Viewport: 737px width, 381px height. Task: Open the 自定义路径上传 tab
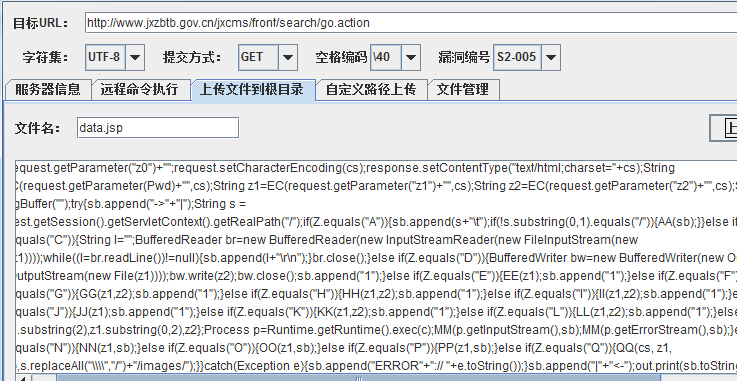[x=371, y=89]
